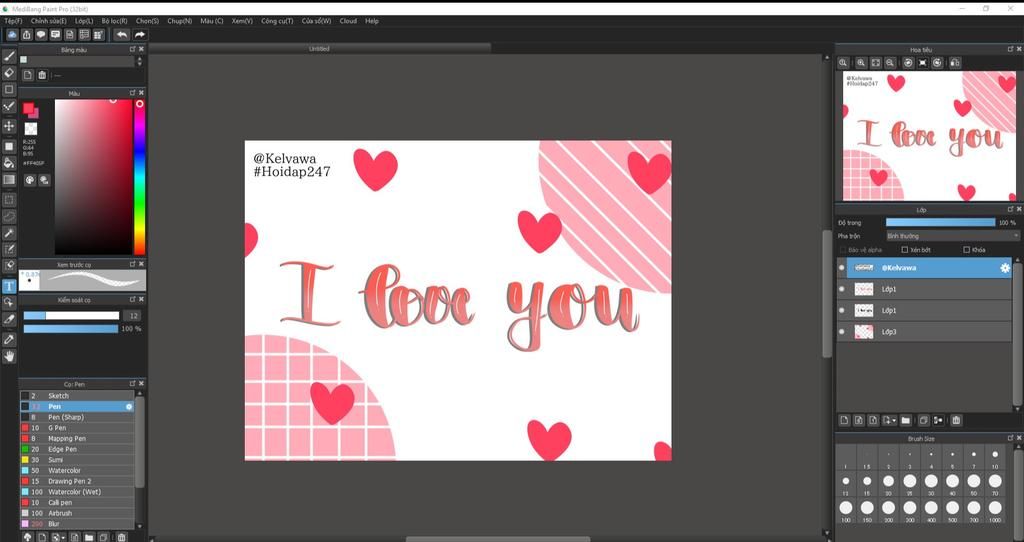Click new layer icon in layer panel
The width and height of the screenshot is (1024, 542).
coord(844,421)
